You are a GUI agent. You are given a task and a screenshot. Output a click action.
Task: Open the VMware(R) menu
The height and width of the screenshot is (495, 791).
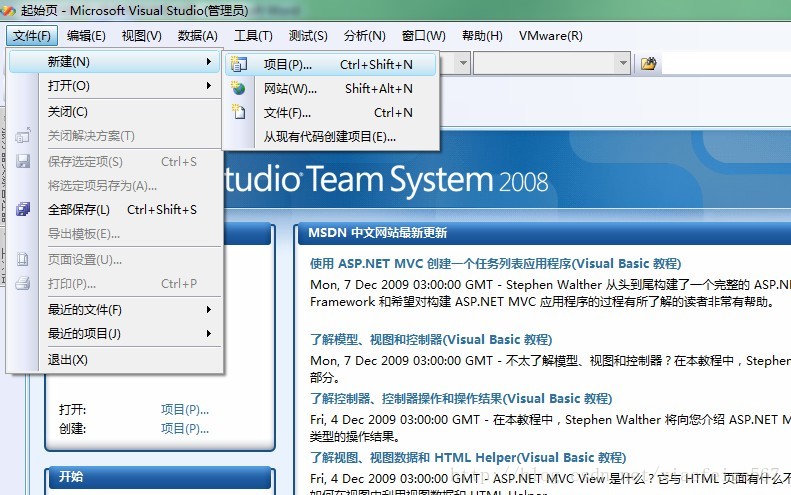pyautogui.click(x=550, y=36)
